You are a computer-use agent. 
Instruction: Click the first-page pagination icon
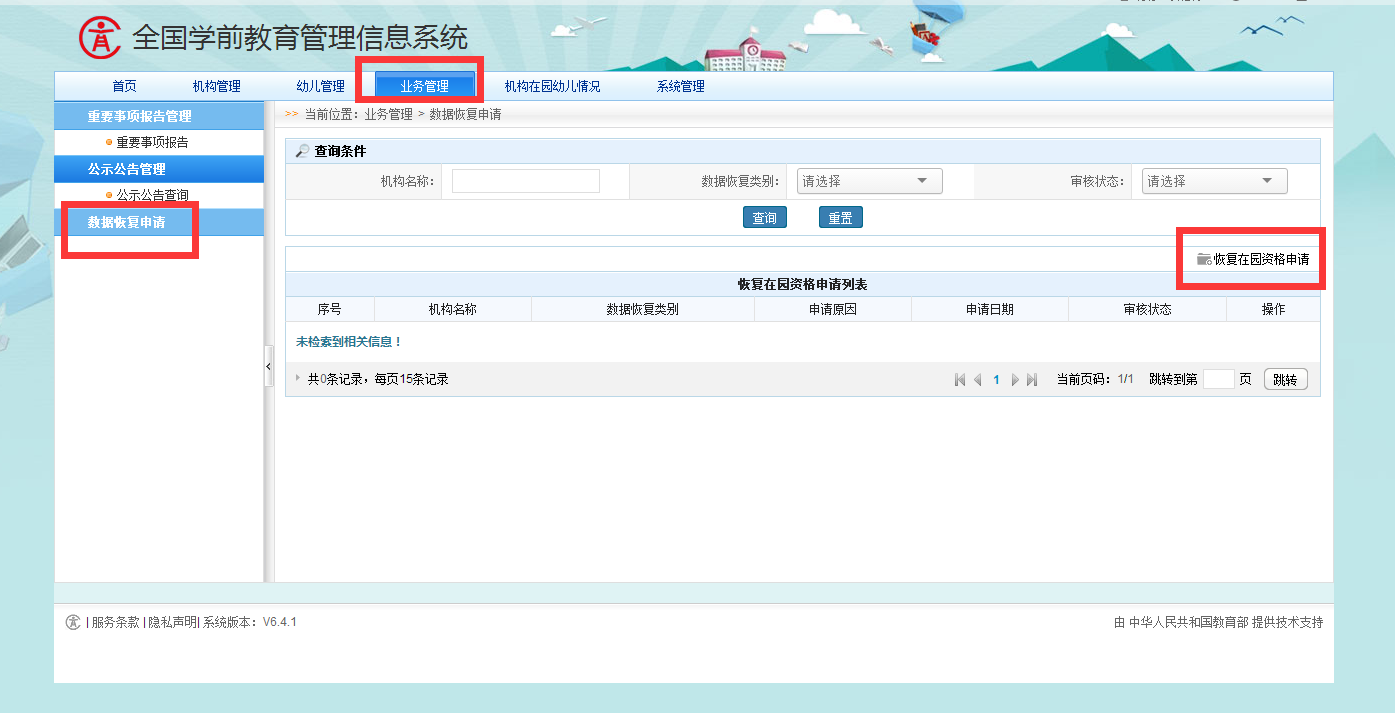(960, 379)
